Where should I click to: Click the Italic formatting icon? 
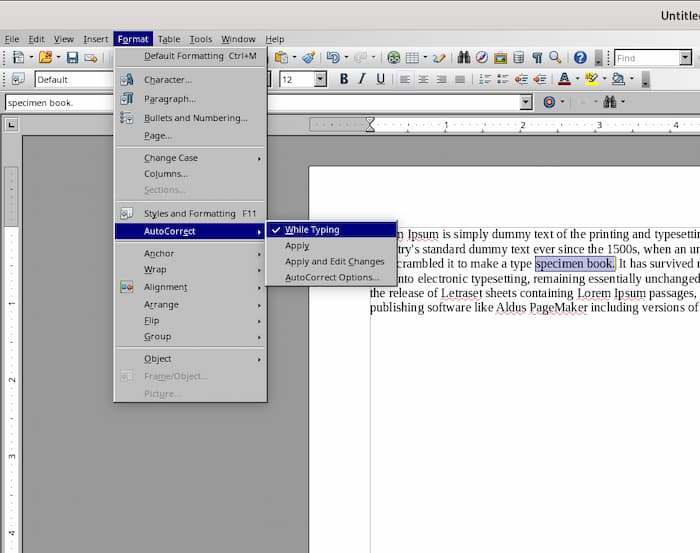click(x=362, y=79)
